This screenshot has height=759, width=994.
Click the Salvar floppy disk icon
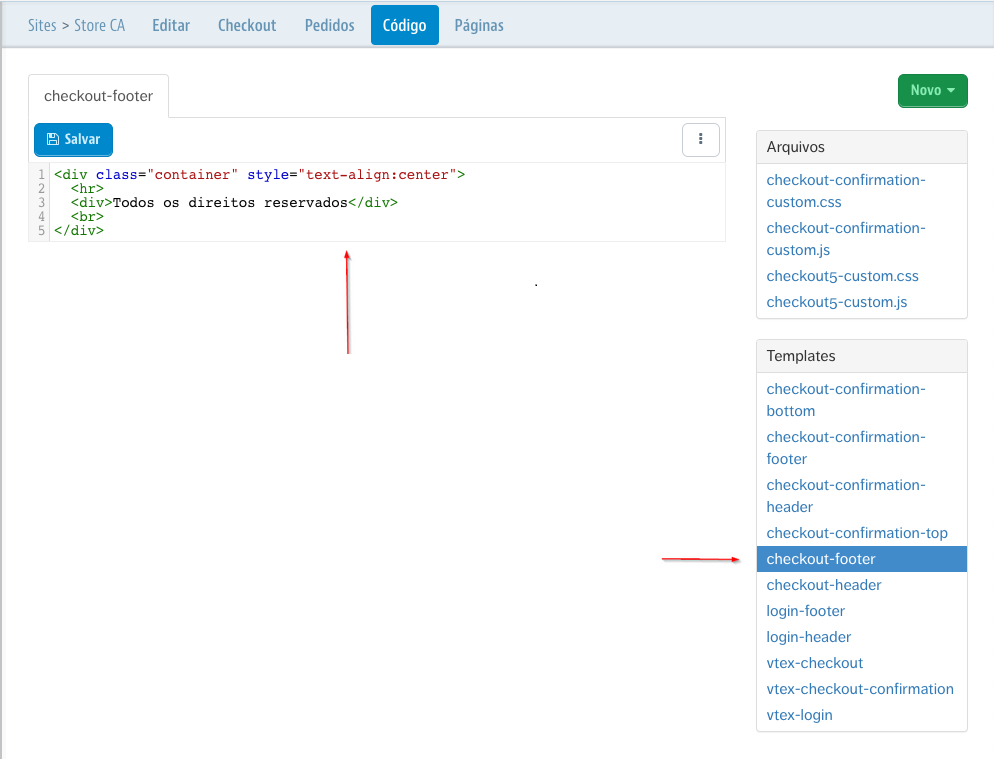point(51,139)
